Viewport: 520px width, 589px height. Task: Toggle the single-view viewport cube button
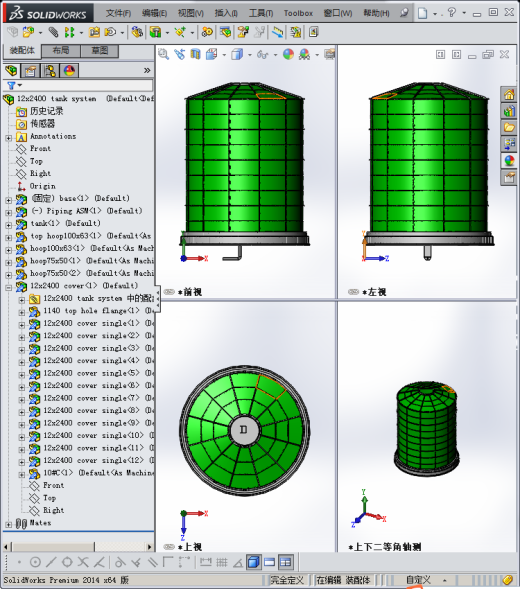[x=254, y=562]
